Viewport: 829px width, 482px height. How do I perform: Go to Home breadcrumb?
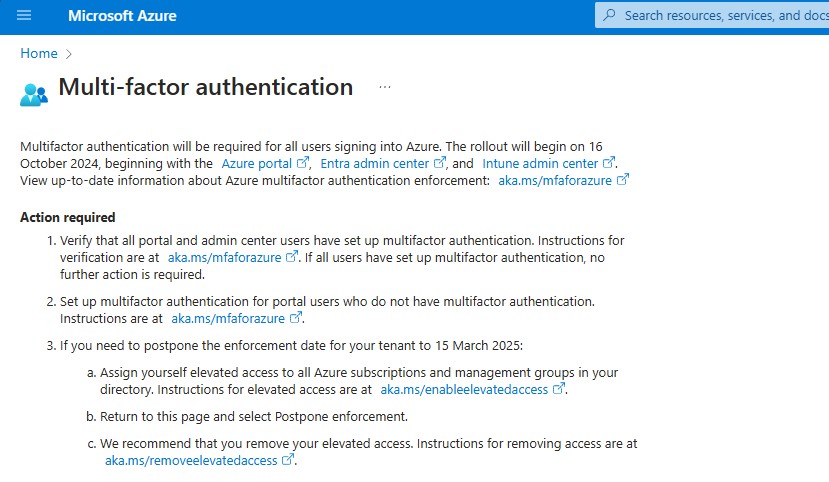[x=39, y=53]
